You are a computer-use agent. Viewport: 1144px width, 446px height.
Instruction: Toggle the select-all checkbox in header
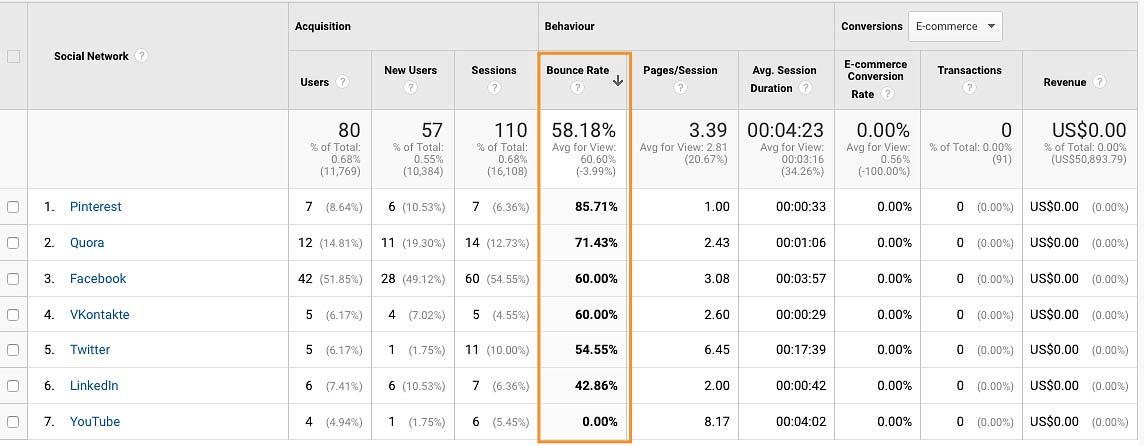[13, 56]
